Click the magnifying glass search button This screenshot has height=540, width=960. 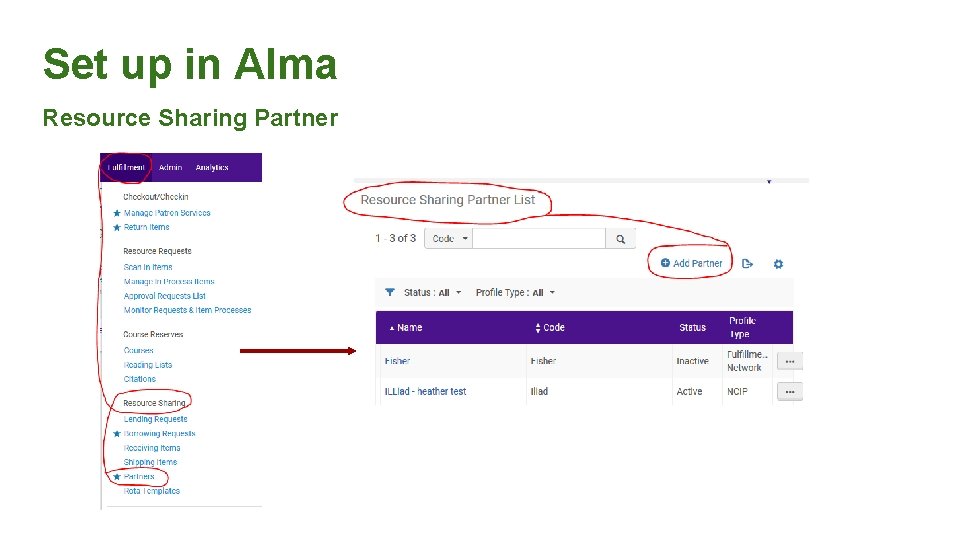(620, 238)
